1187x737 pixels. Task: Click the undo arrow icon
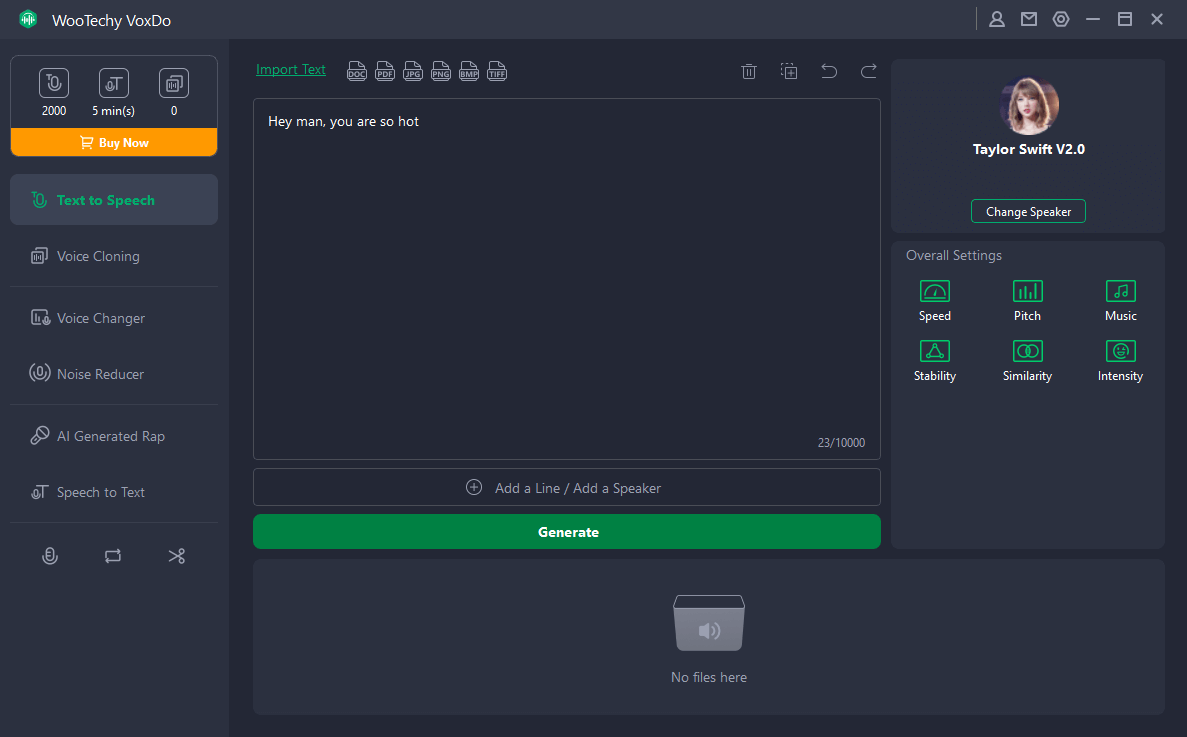(x=828, y=71)
